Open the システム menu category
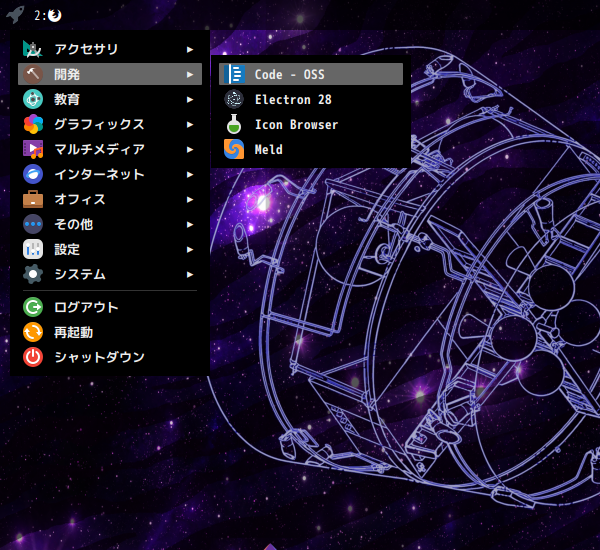The width and height of the screenshot is (600, 550). [110, 274]
